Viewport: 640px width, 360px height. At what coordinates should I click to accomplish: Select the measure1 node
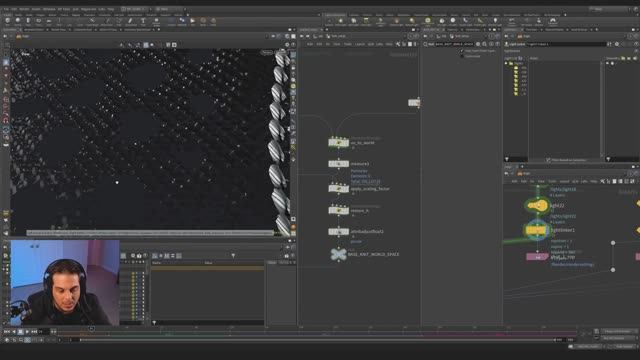[x=338, y=164]
